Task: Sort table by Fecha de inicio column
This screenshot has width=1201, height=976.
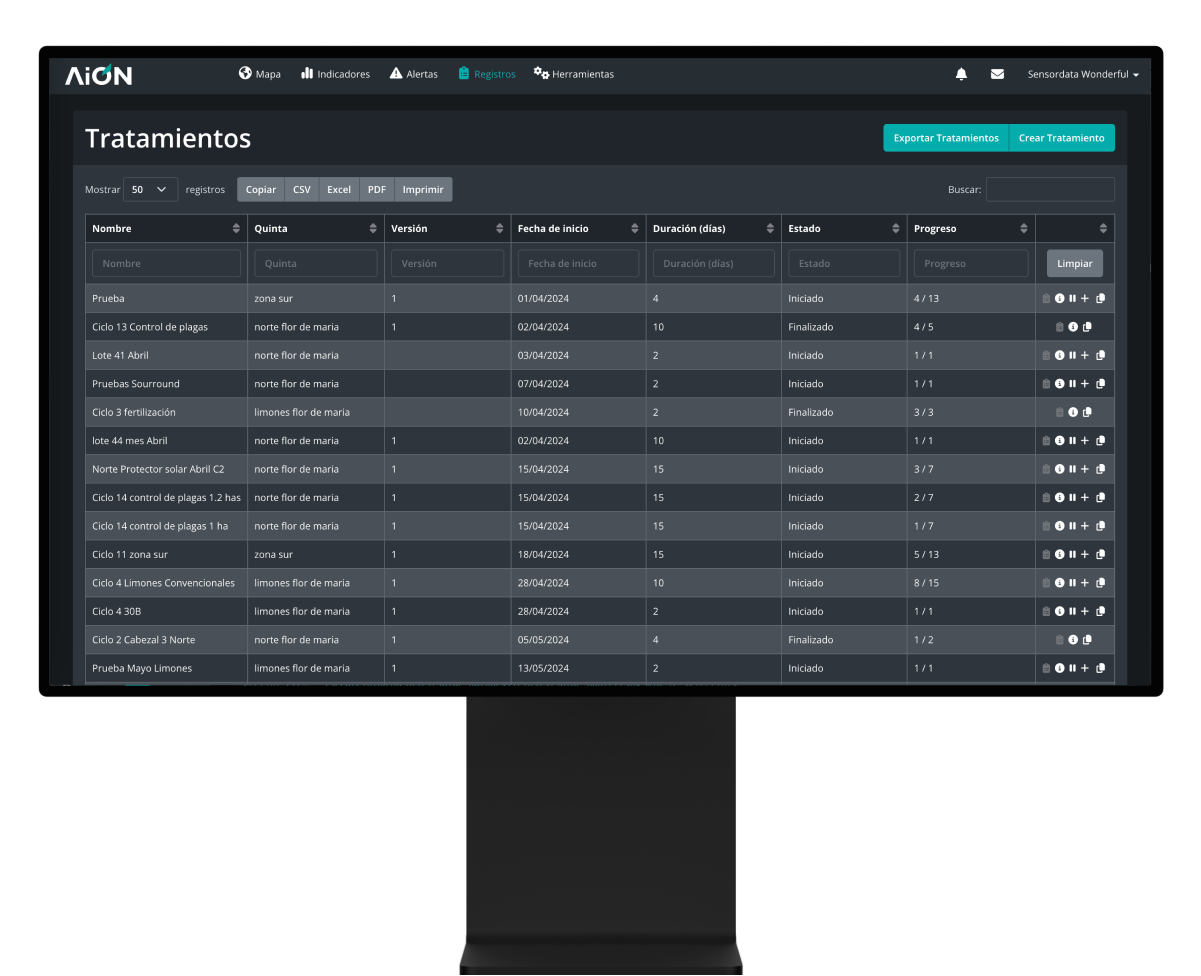Action: pyautogui.click(x=634, y=229)
